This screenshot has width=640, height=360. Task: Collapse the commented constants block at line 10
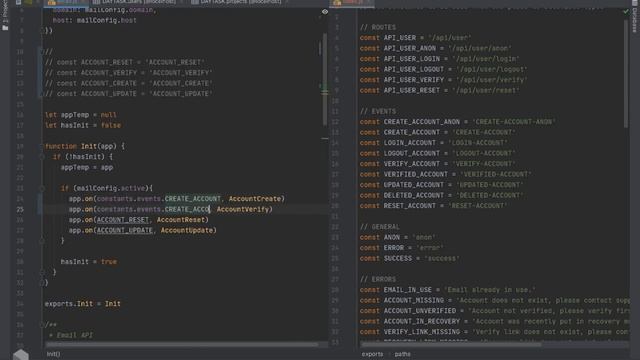click(42, 51)
